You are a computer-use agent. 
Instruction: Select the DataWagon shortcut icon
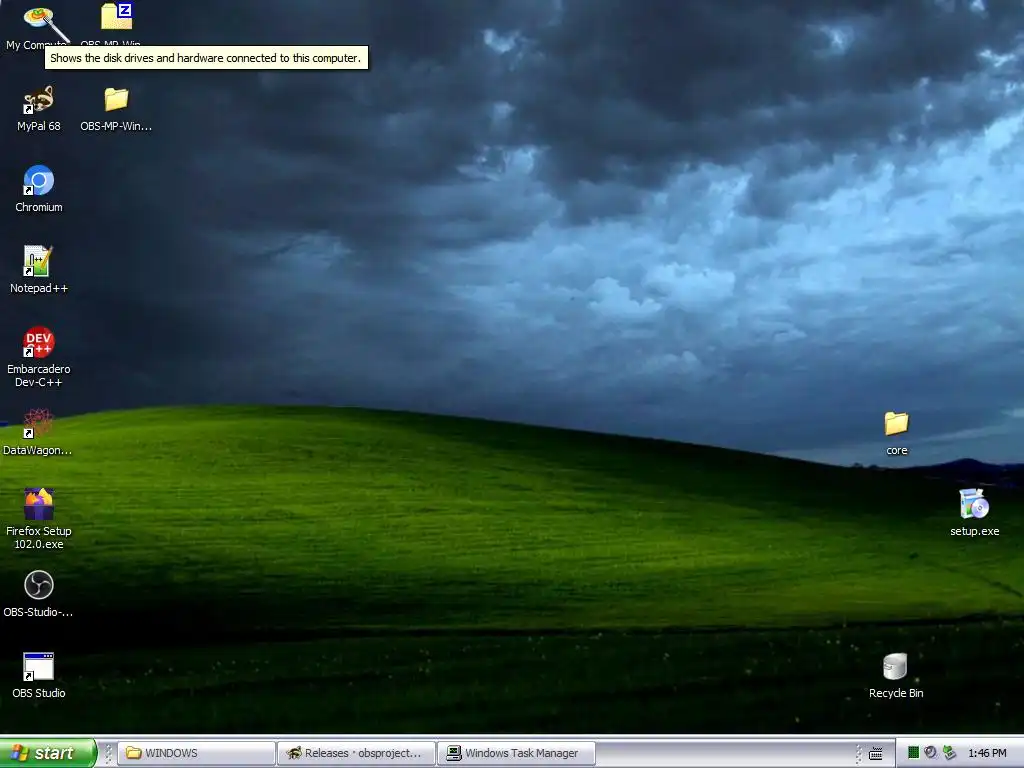click(39, 423)
